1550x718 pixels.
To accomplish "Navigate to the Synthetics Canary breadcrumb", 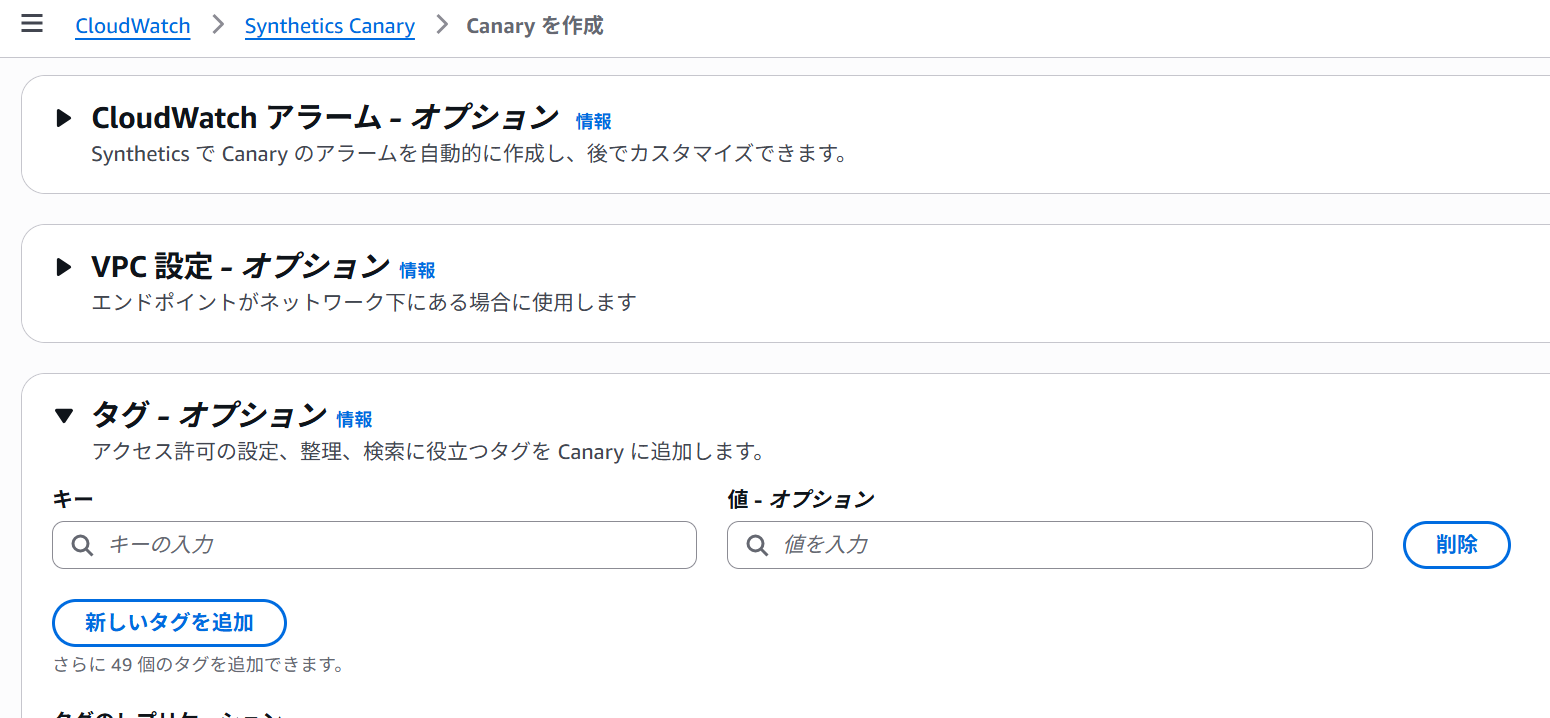I will 329,26.
